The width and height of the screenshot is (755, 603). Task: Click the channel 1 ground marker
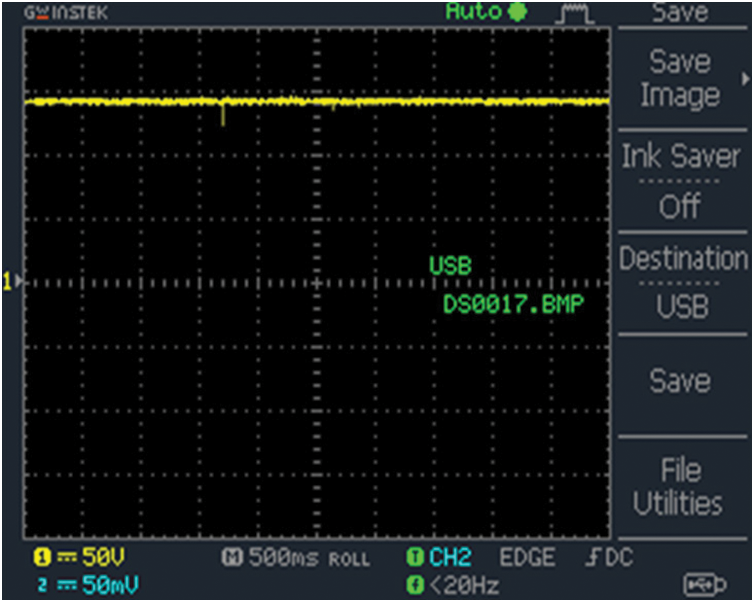pos(10,283)
